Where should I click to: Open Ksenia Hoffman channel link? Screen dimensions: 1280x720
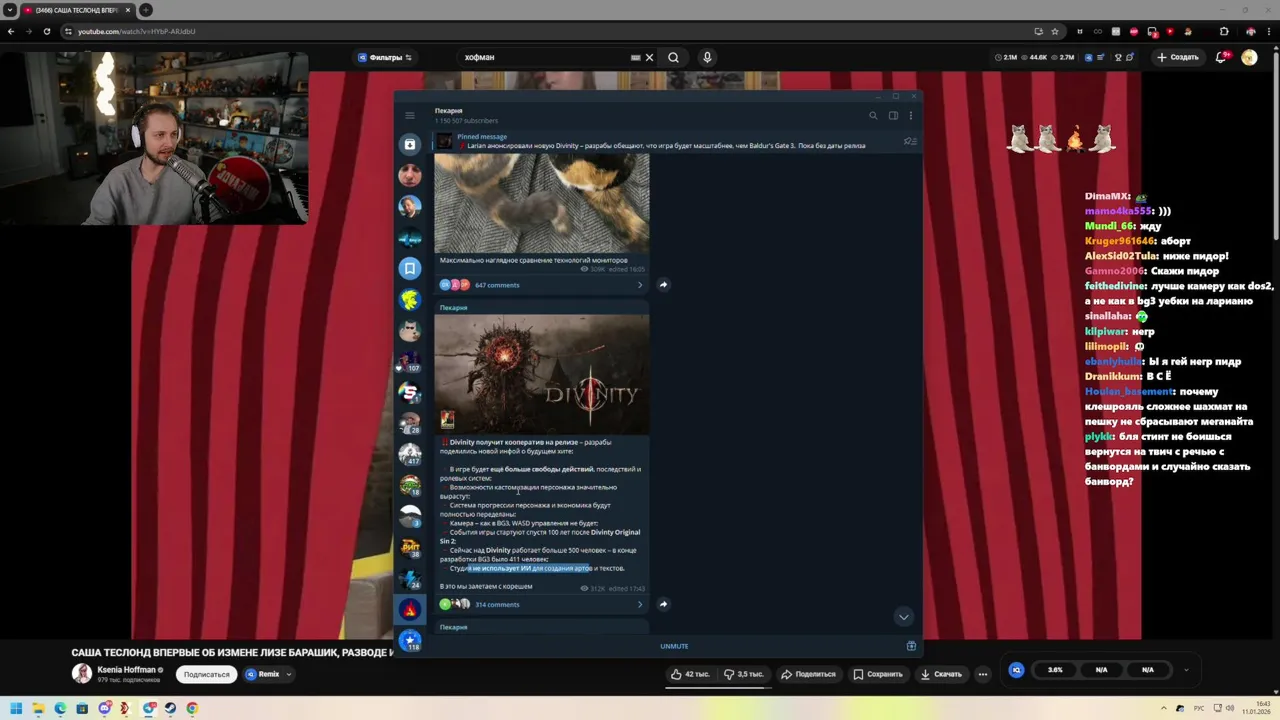(126, 669)
